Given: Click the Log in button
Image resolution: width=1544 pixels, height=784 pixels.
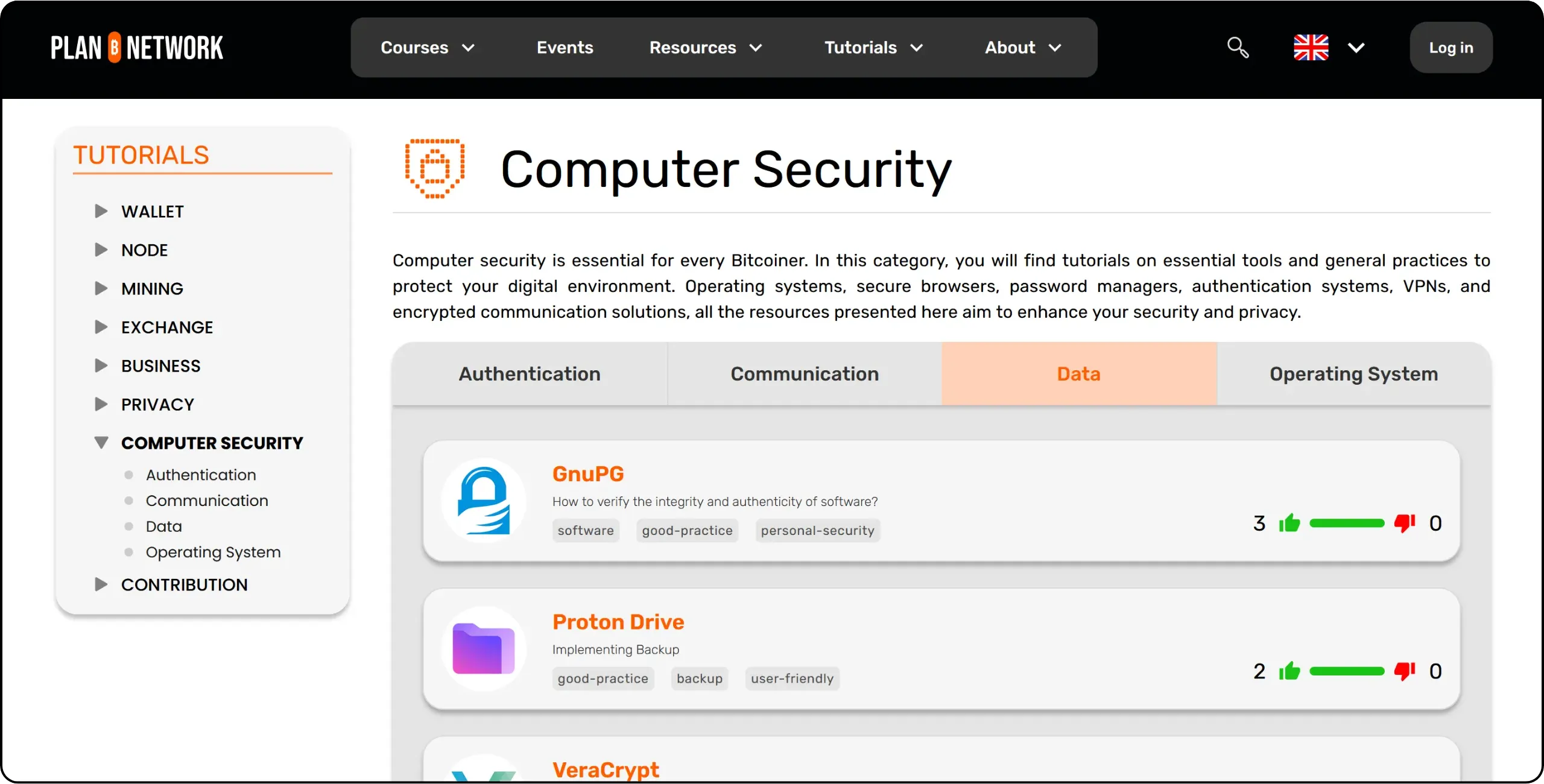Looking at the screenshot, I should pos(1451,47).
